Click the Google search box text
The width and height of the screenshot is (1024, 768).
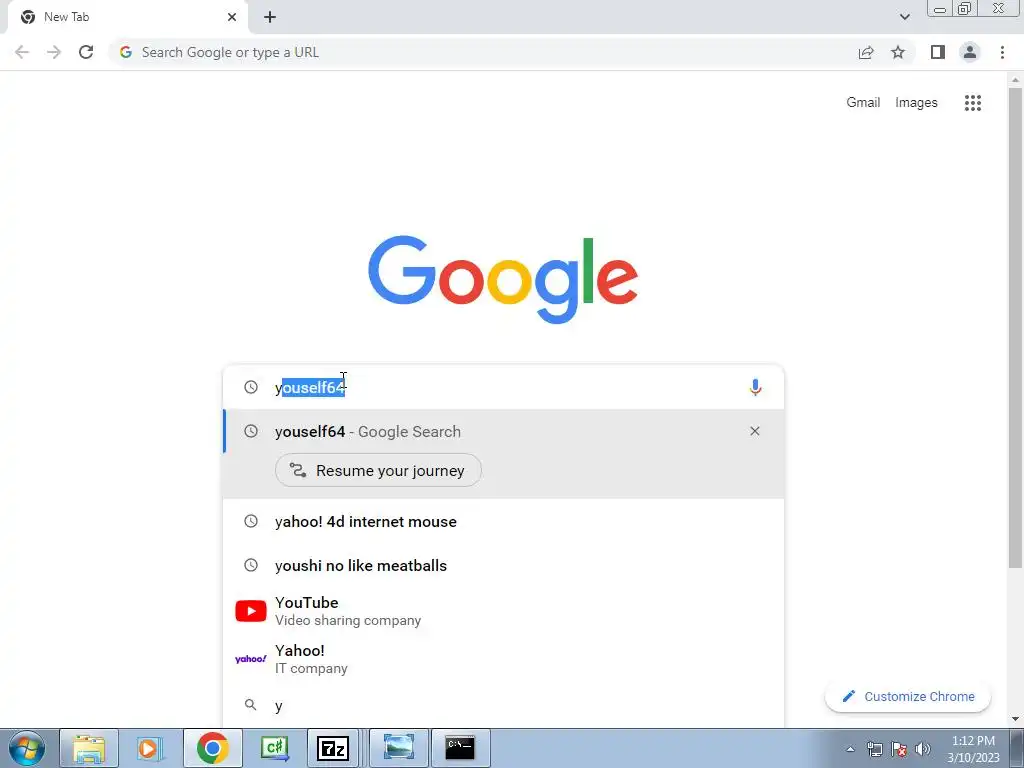[x=310, y=388]
